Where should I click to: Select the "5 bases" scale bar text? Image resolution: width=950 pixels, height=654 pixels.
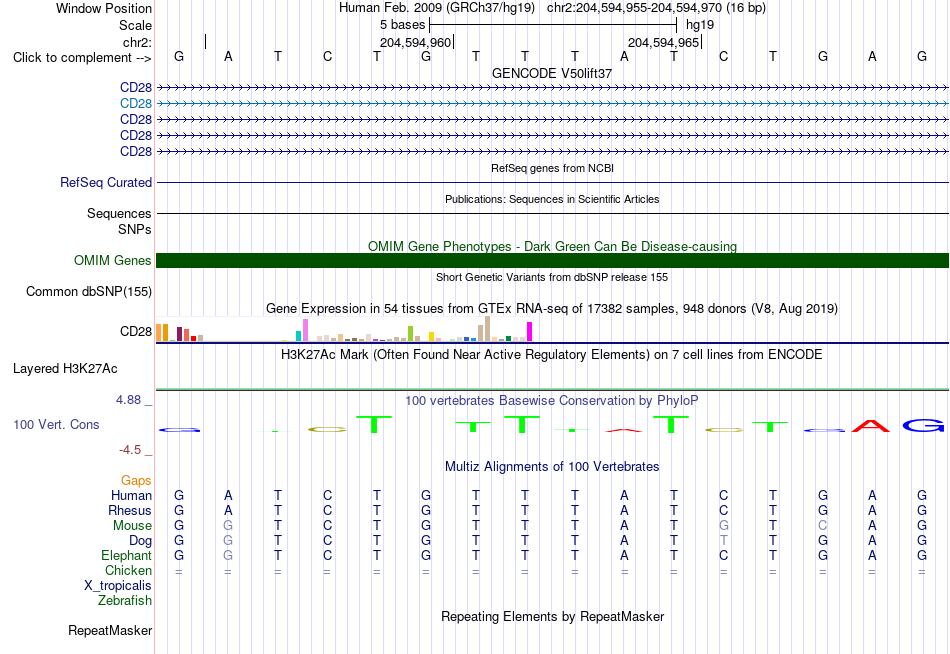coord(402,25)
